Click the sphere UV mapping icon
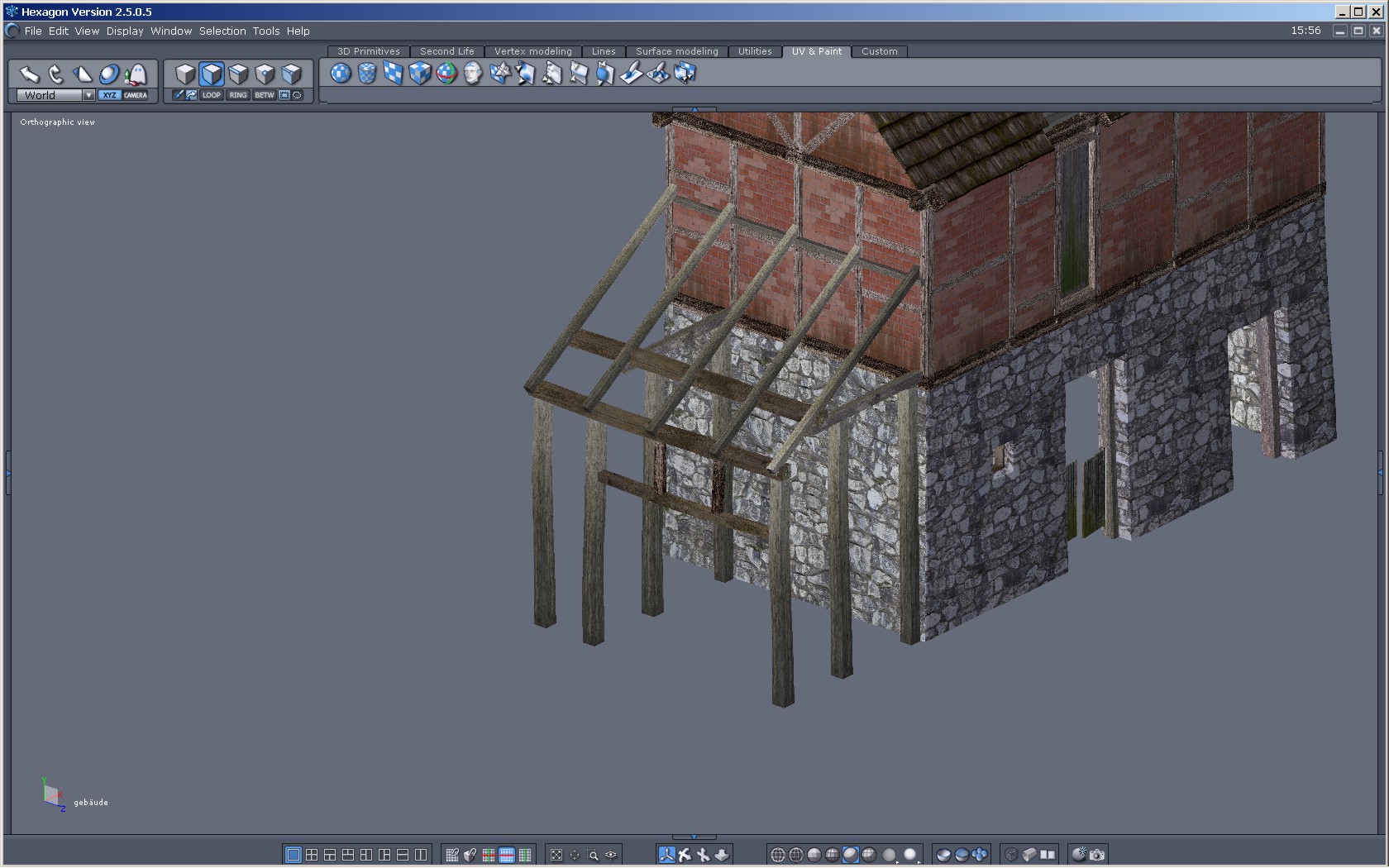This screenshot has height=868, width=1389. pyautogui.click(x=341, y=74)
